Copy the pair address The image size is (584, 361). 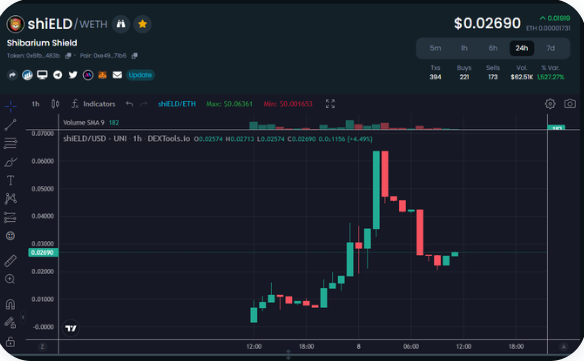point(134,56)
